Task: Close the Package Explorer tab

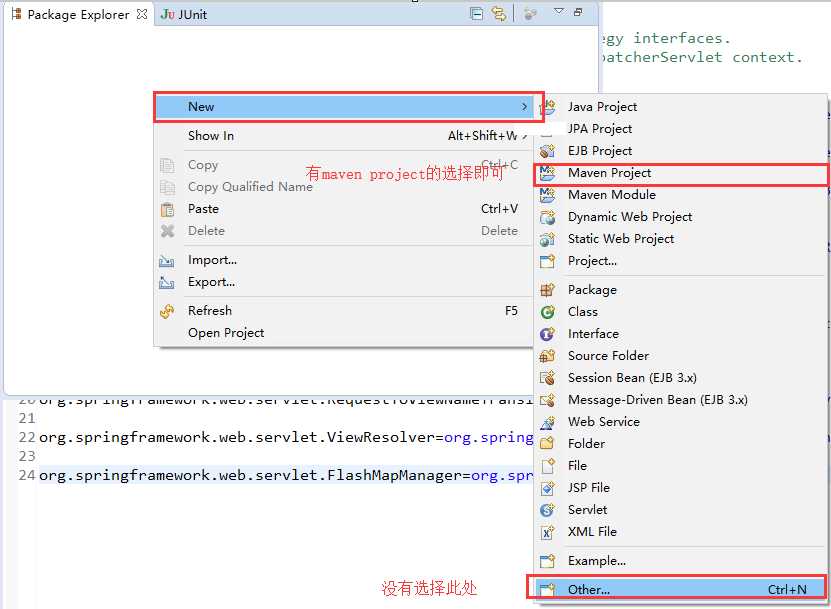Action: click(142, 14)
